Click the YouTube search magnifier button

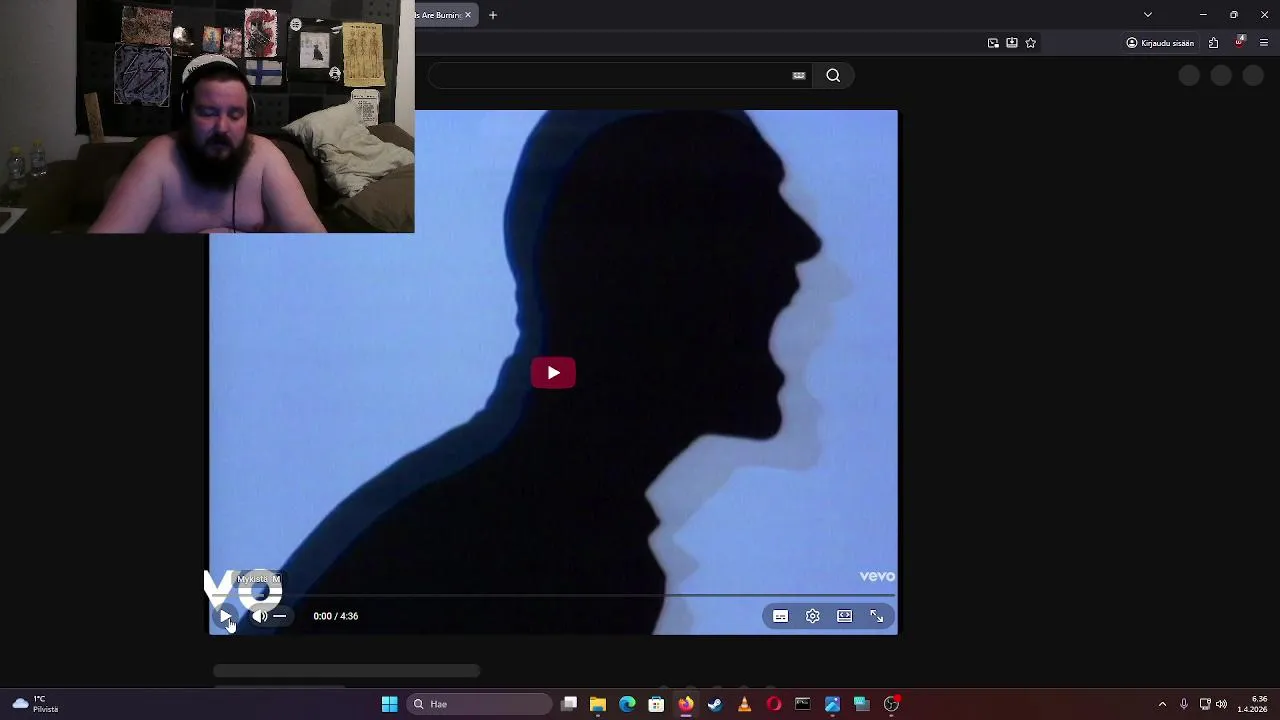click(833, 75)
